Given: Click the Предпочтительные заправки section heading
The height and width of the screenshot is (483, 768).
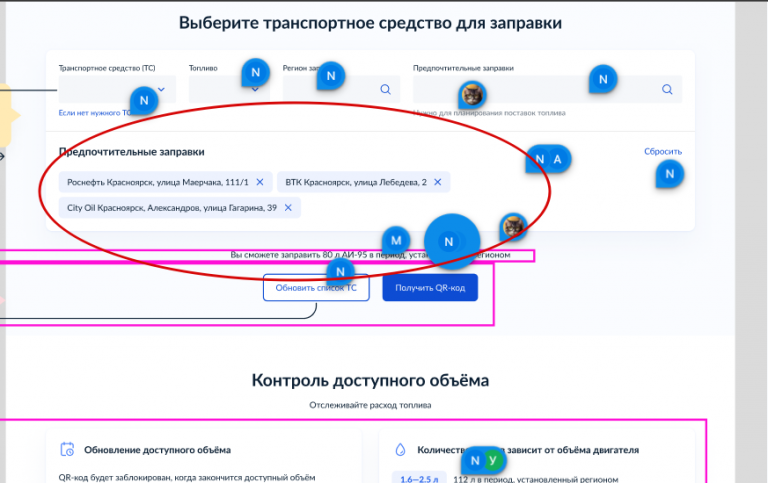Looking at the screenshot, I should [131, 152].
